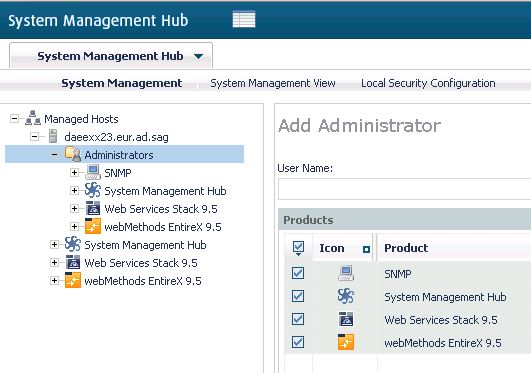
Task: Click the Managed Hosts network icon
Action: pyautogui.click(x=33, y=118)
